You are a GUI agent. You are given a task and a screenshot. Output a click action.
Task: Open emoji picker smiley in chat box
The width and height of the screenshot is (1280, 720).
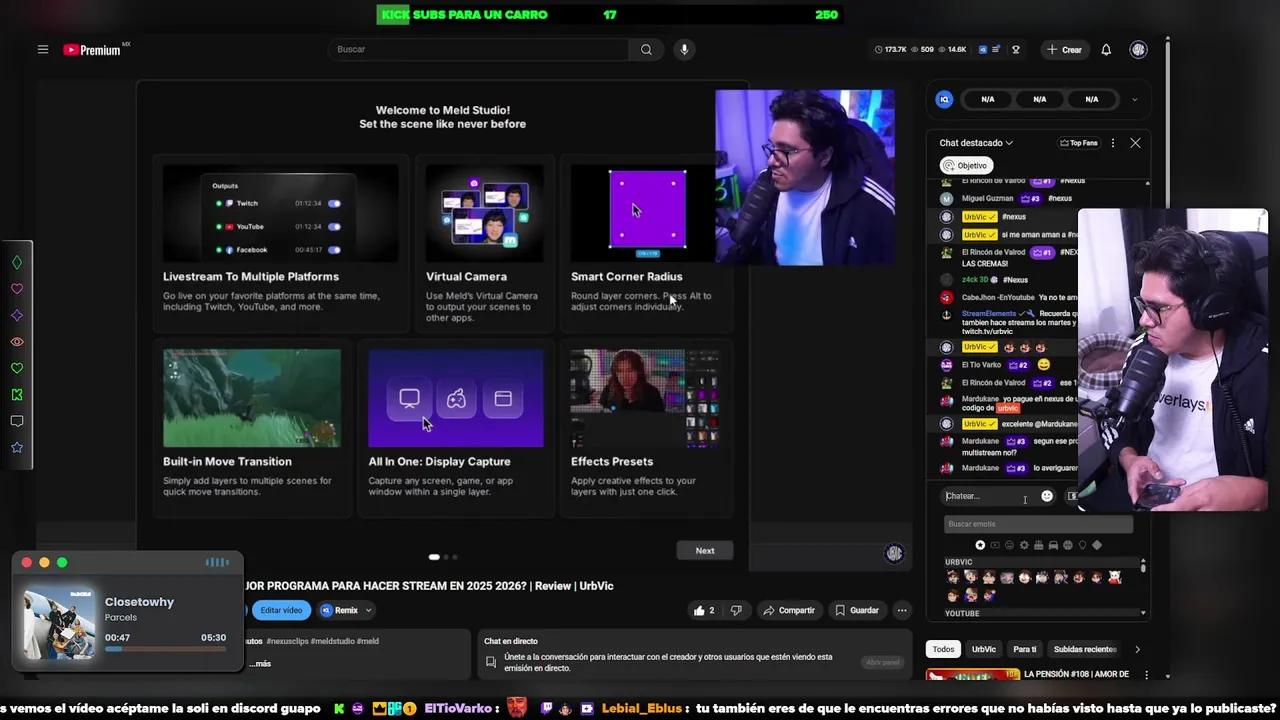pos(1047,496)
